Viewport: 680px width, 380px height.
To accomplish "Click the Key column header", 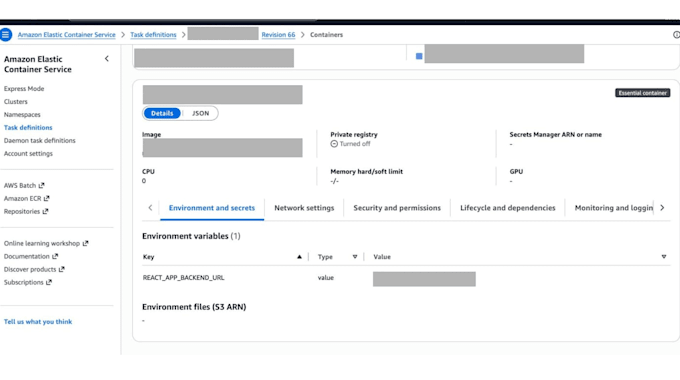I will 148,257.
